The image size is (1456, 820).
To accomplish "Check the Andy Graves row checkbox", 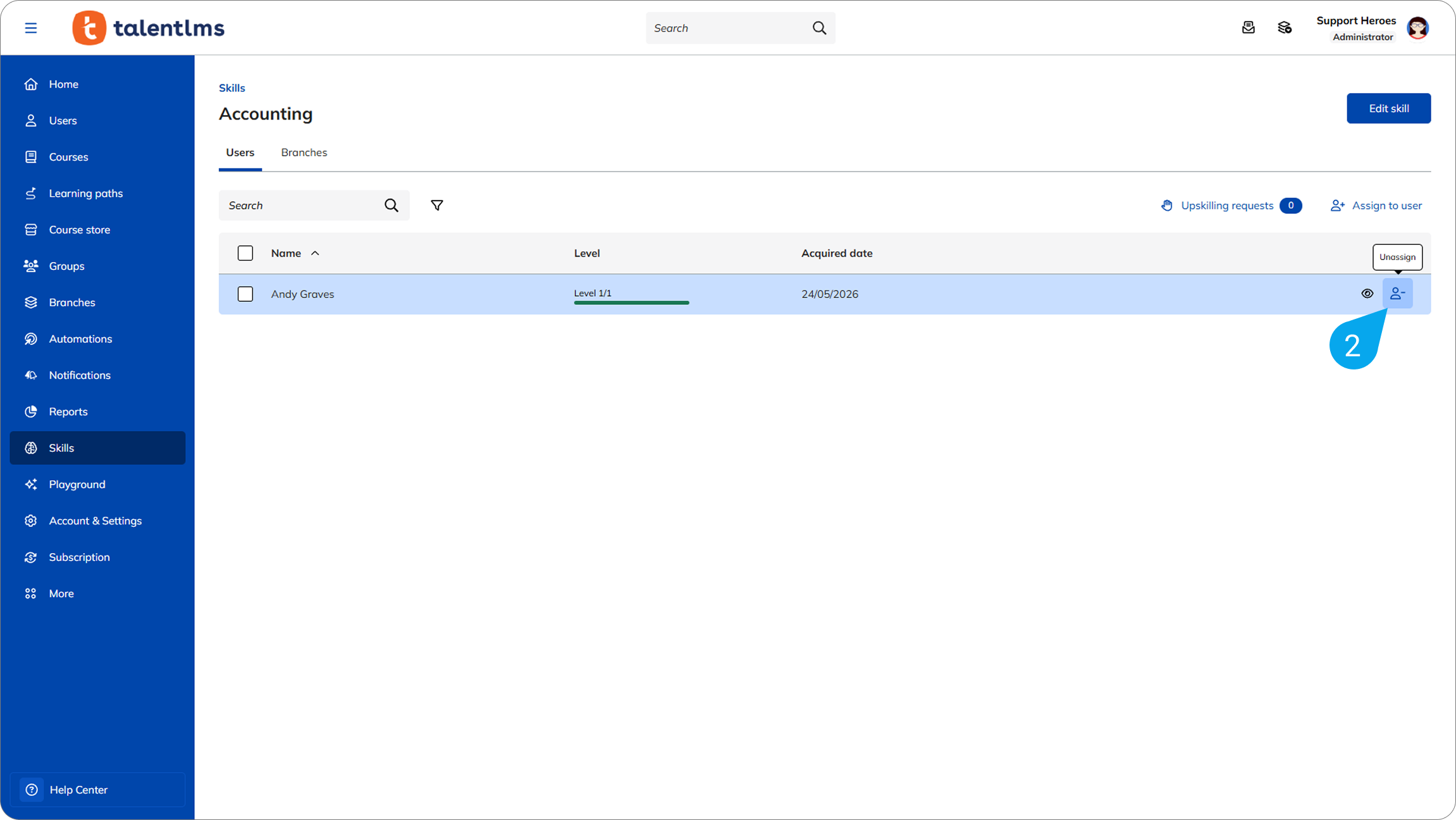I will tap(245, 294).
